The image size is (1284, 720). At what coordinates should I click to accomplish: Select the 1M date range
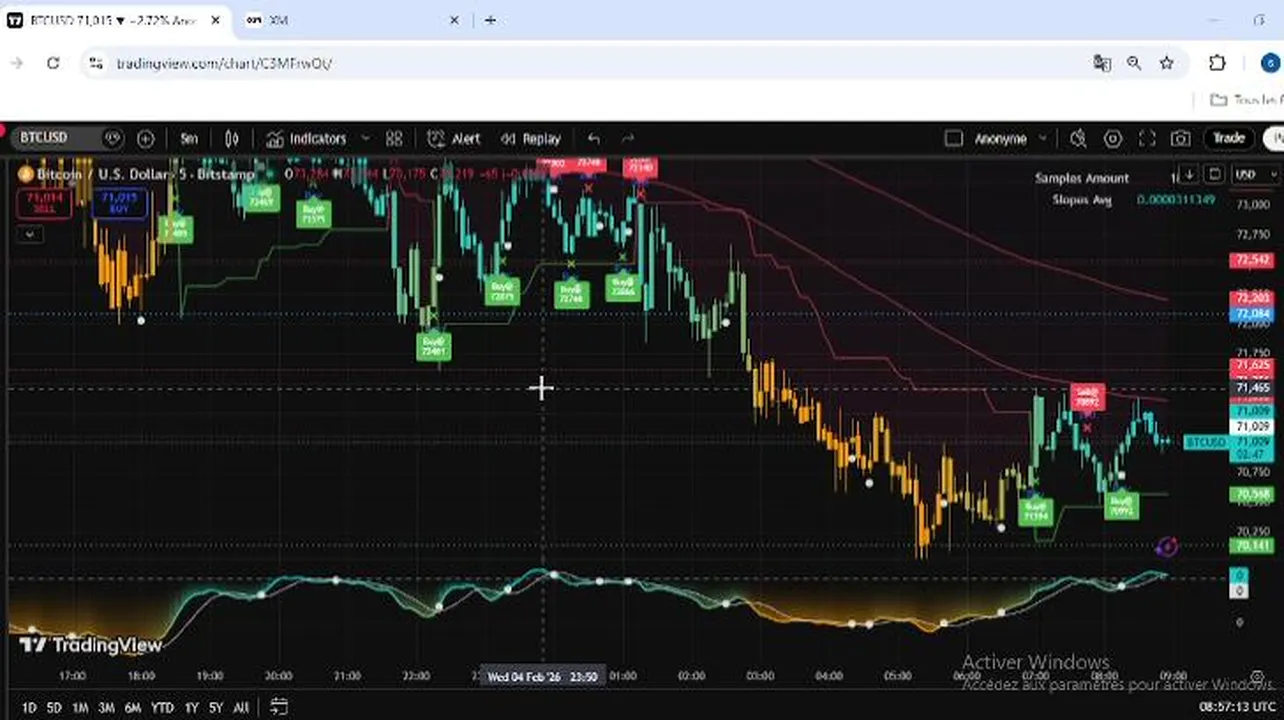[80, 708]
